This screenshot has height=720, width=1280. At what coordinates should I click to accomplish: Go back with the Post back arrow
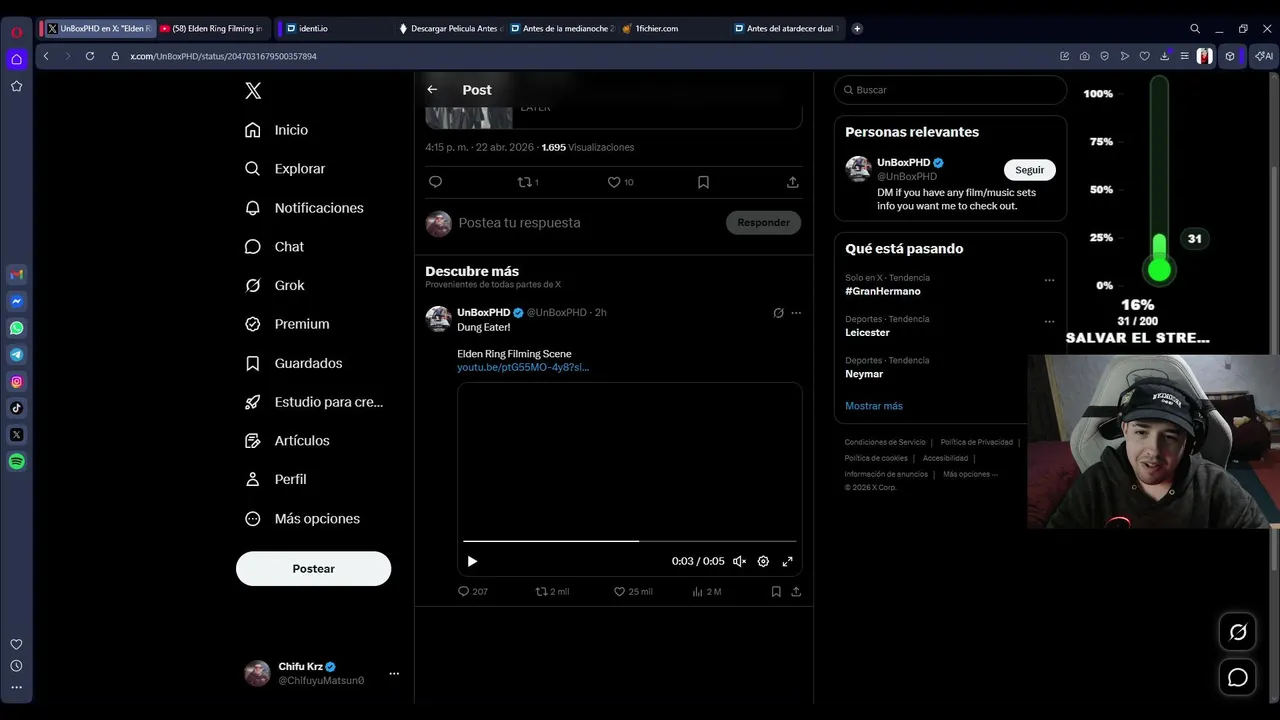pyautogui.click(x=432, y=89)
